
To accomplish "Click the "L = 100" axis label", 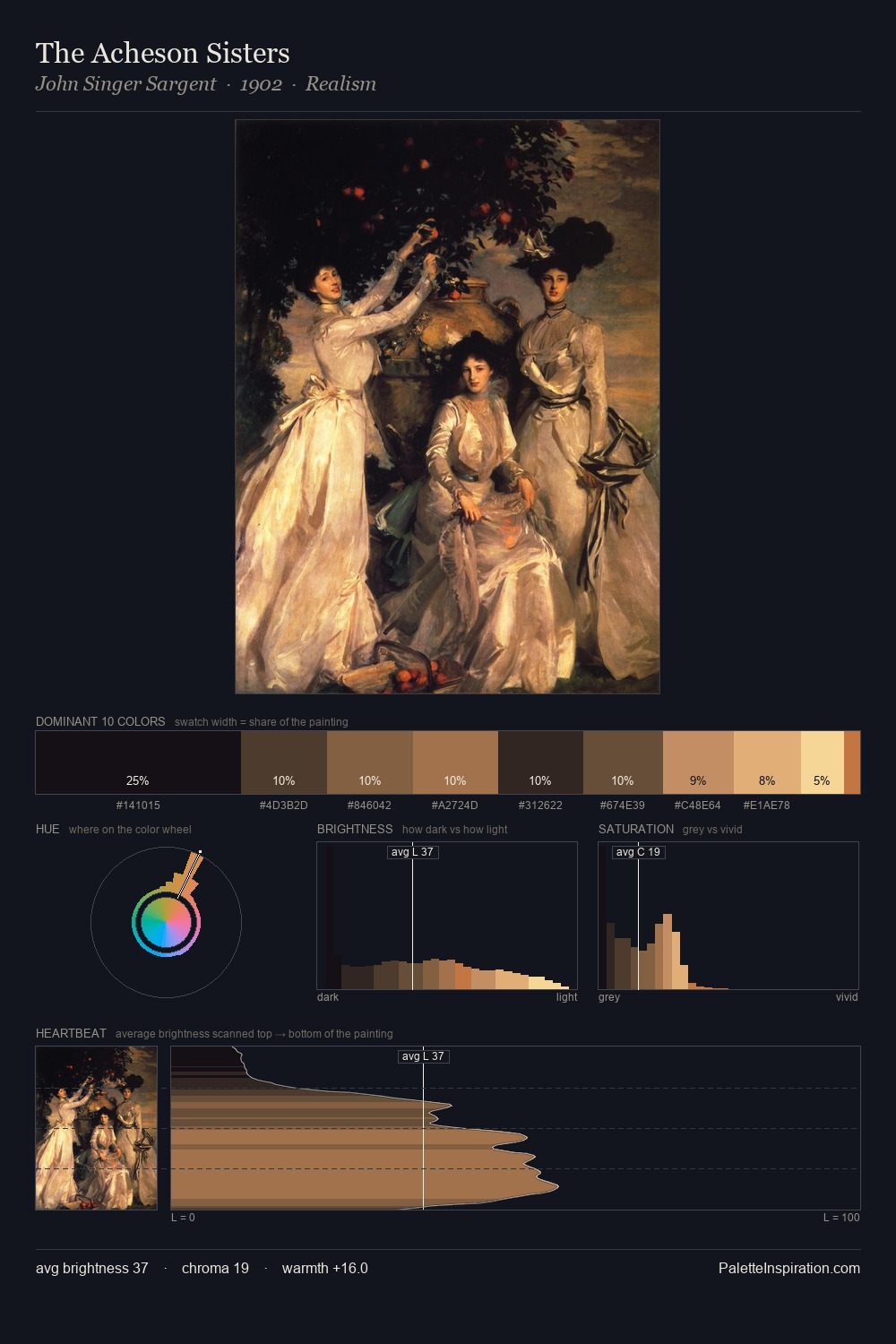I will (841, 1218).
